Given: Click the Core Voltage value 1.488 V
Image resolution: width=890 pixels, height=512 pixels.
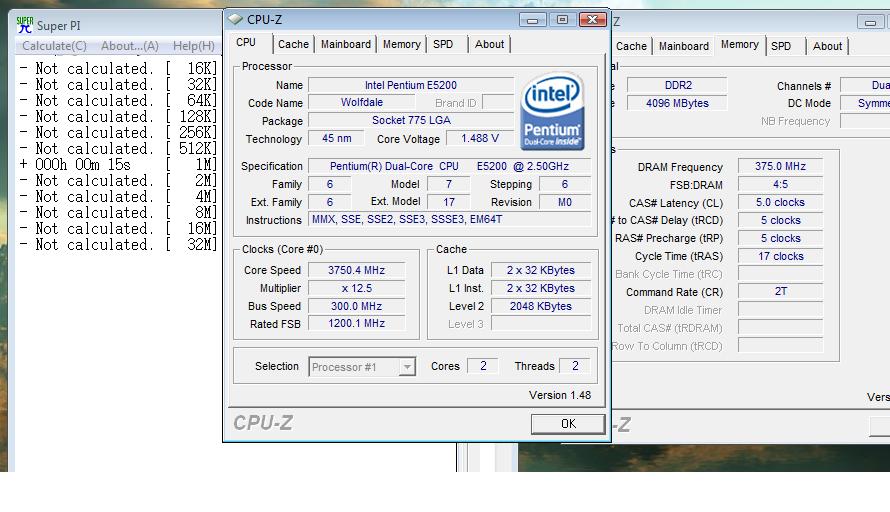Looking at the screenshot, I should pos(480,139).
